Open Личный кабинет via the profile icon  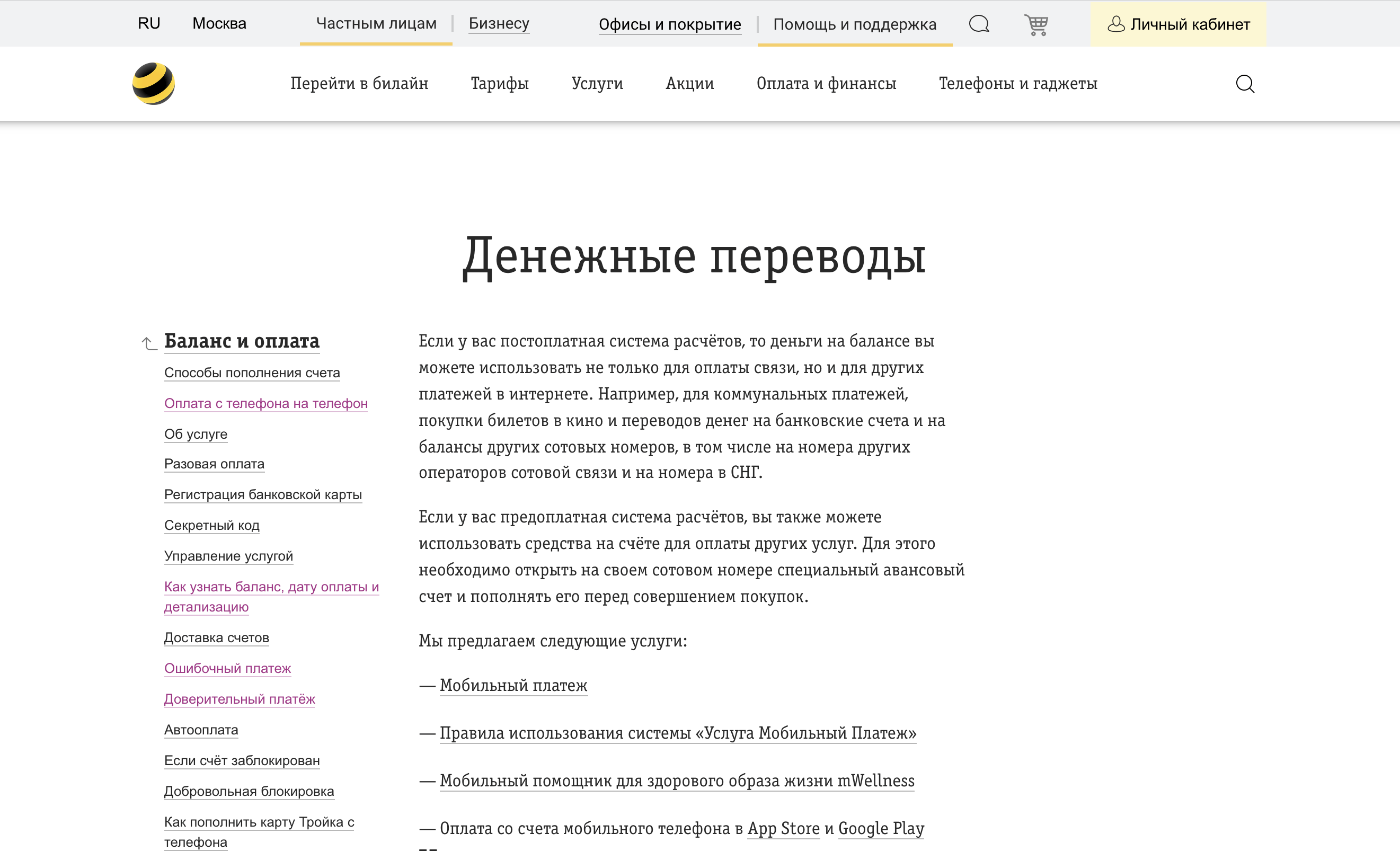1179,24
